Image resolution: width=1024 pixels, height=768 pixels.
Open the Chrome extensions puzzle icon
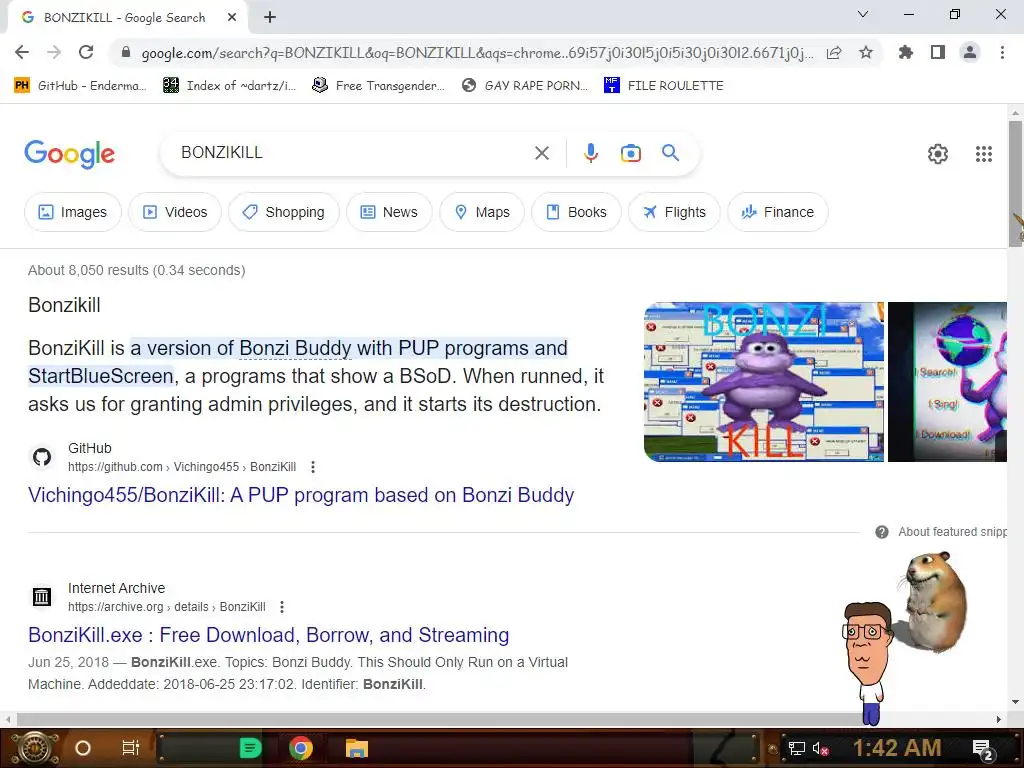906,52
